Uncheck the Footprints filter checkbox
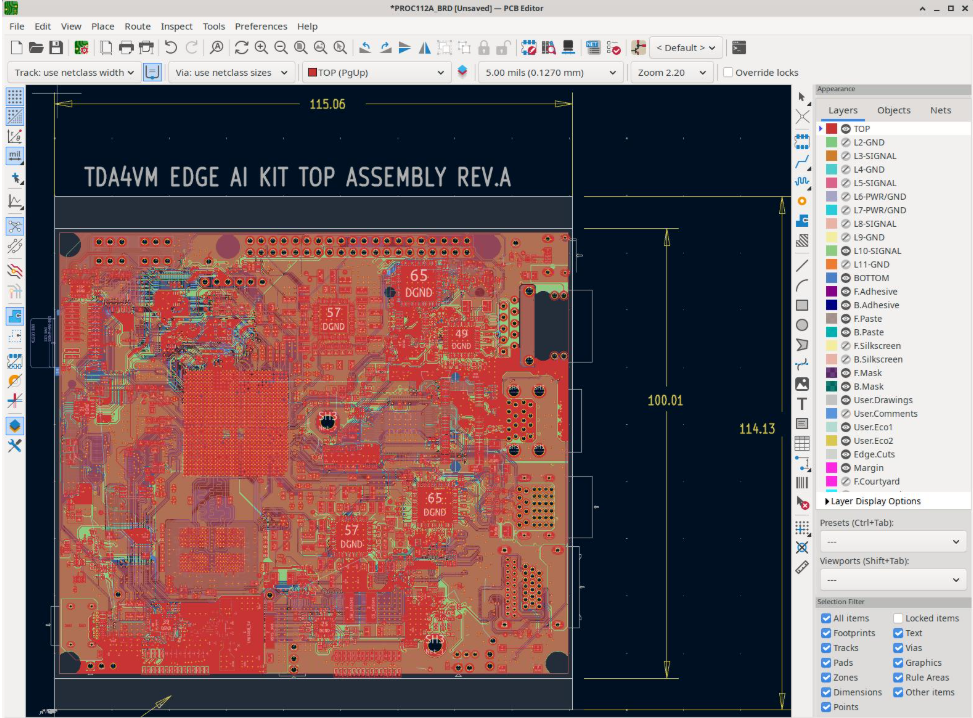 point(826,633)
